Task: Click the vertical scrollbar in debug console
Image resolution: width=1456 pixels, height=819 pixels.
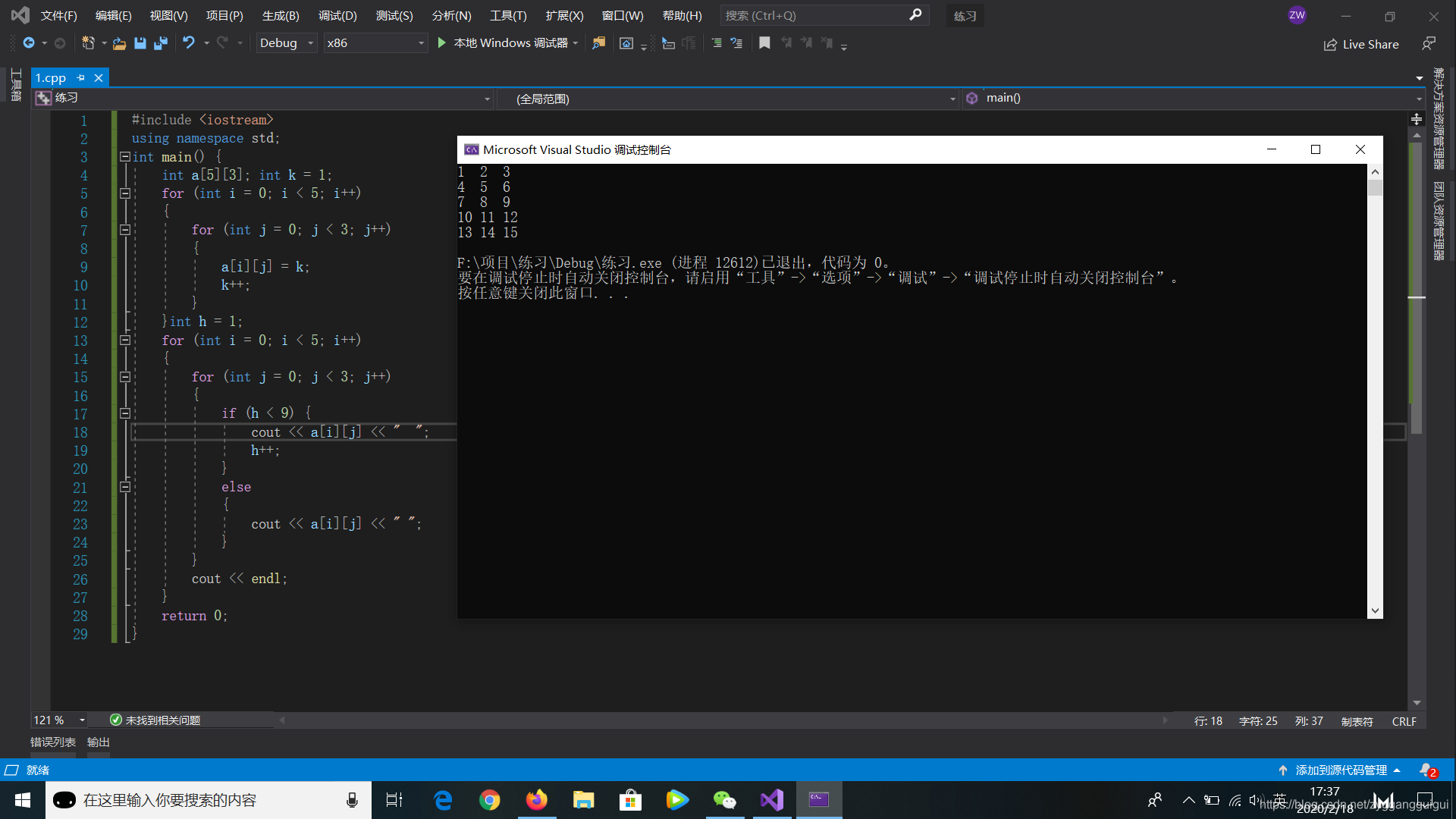Action: point(1373,184)
